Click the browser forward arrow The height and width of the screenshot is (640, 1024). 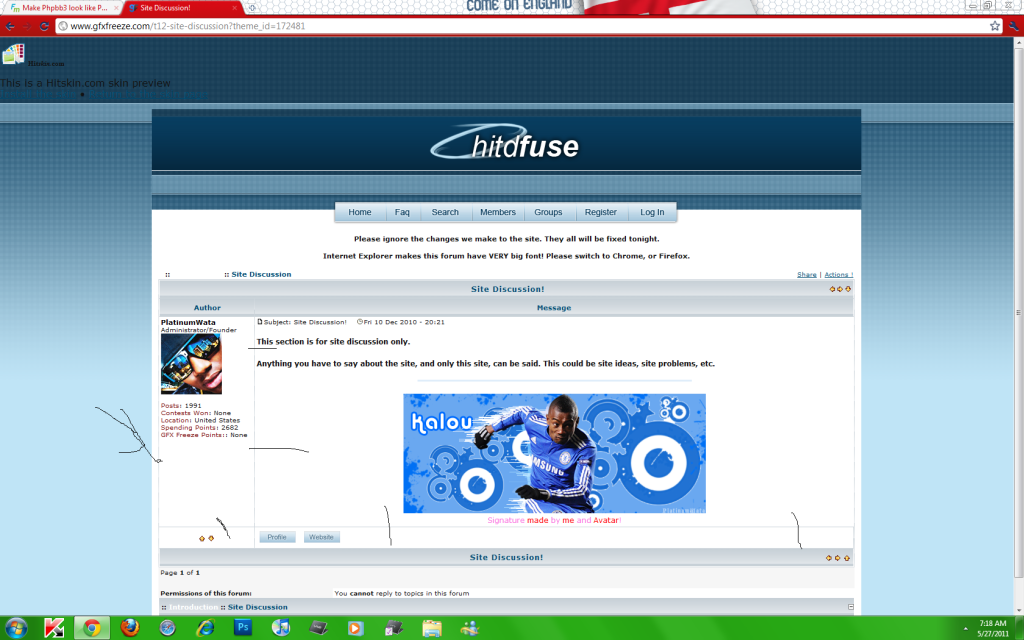pyautogui.click(x=27, y=26)
